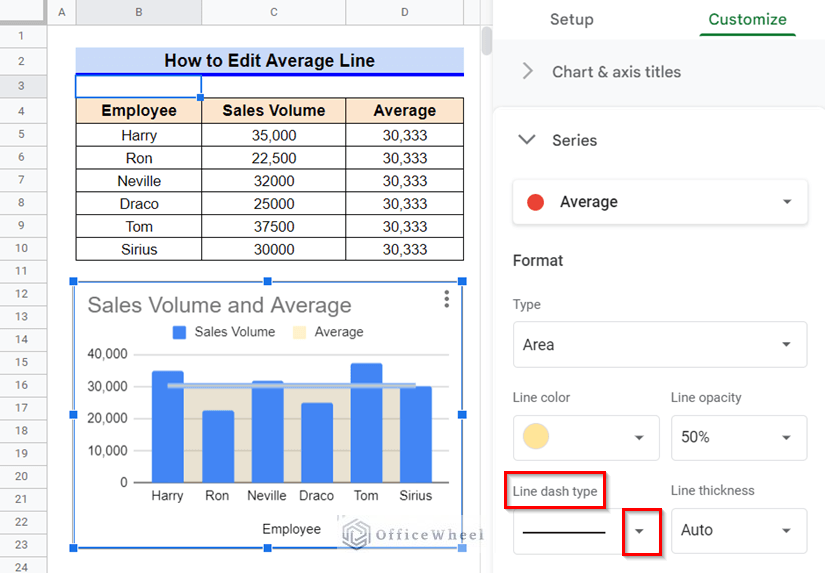Select column A header

pyautogui.click(x=62, y=12)
